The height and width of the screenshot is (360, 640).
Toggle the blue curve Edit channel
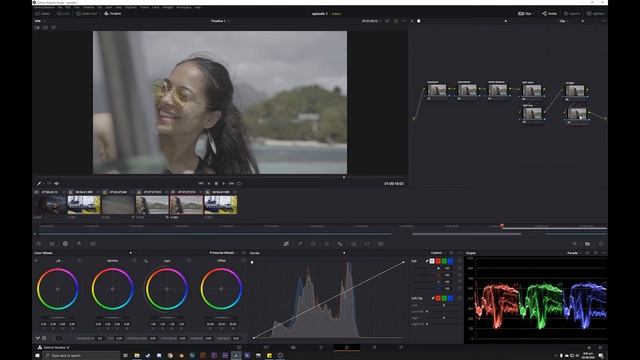[450, 261]
